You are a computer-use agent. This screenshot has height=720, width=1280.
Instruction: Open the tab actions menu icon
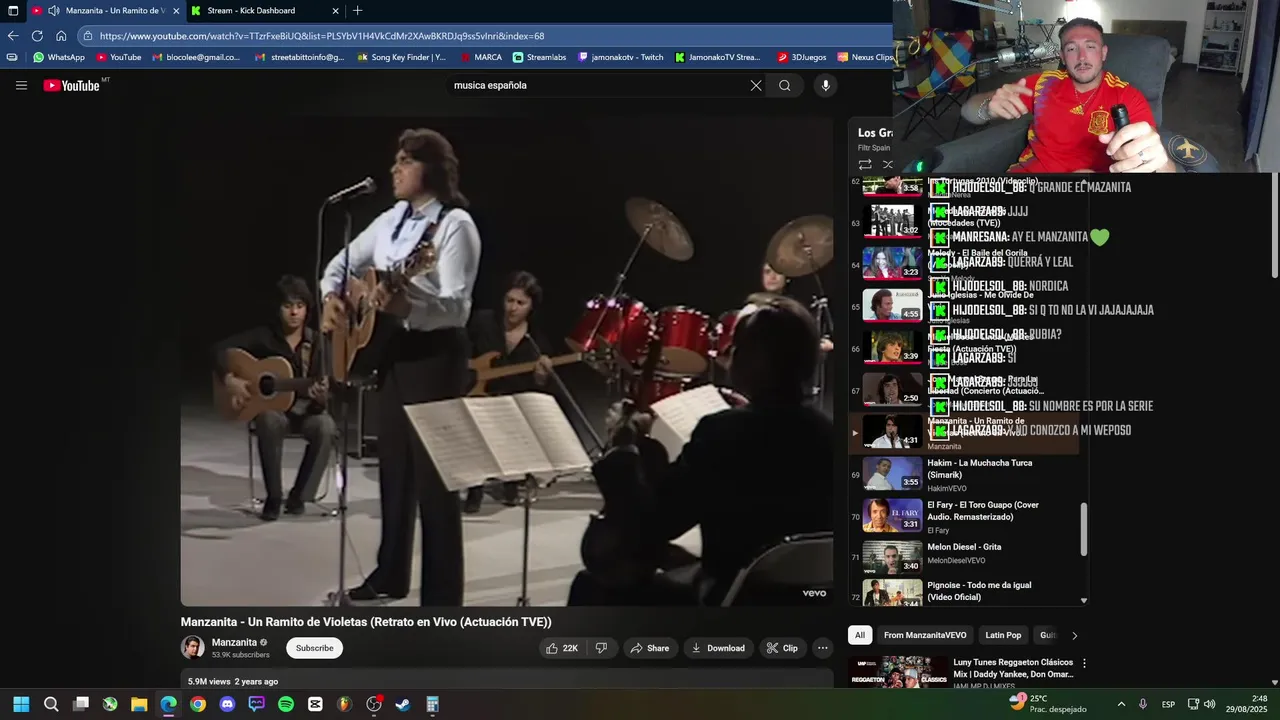(x=13, y=11)
